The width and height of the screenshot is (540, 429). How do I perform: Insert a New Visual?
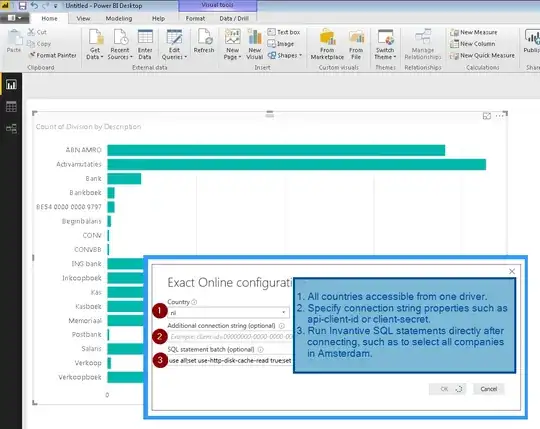(x=255, y=44)
